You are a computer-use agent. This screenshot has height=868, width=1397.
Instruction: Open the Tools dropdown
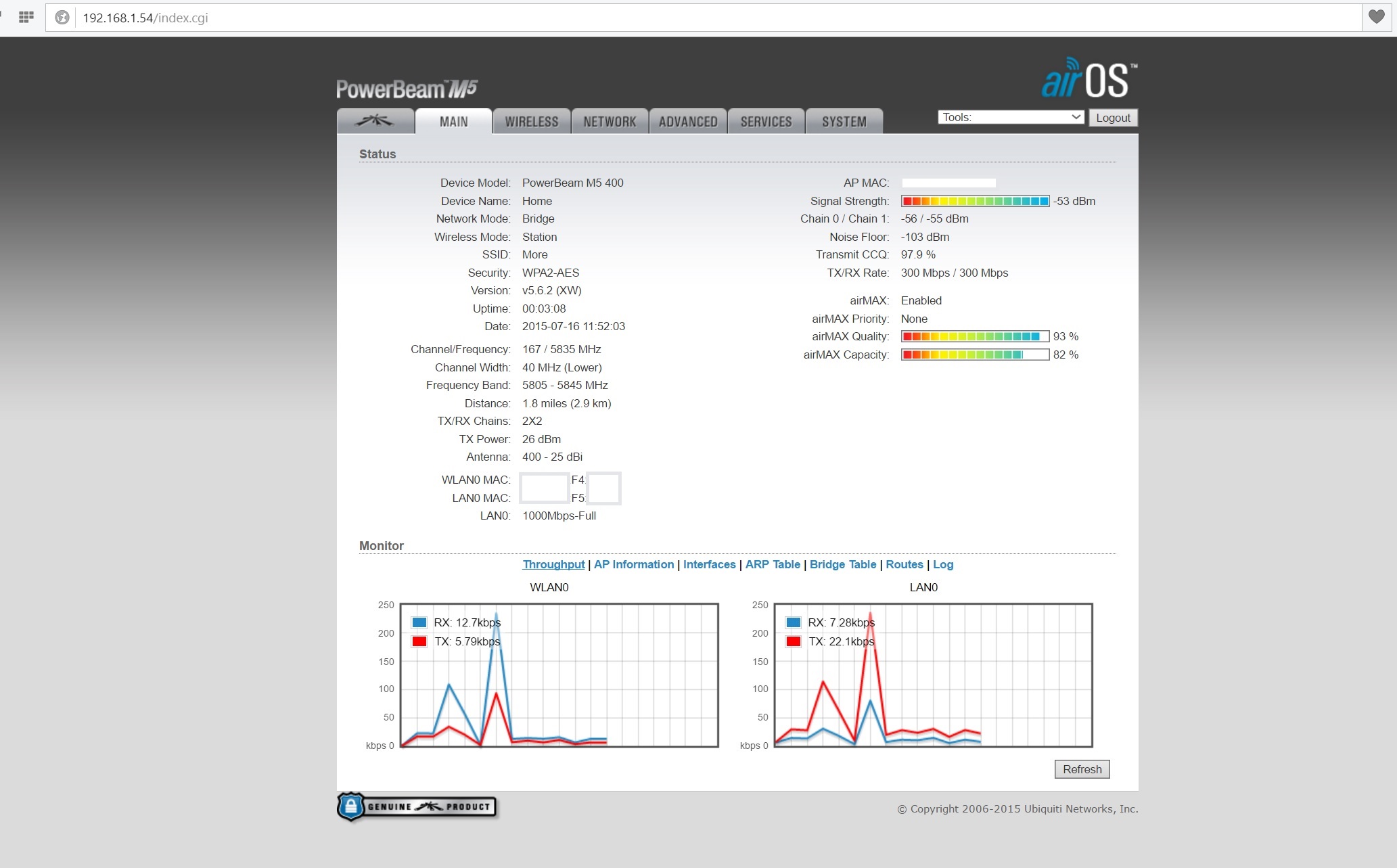(1011, 117)
